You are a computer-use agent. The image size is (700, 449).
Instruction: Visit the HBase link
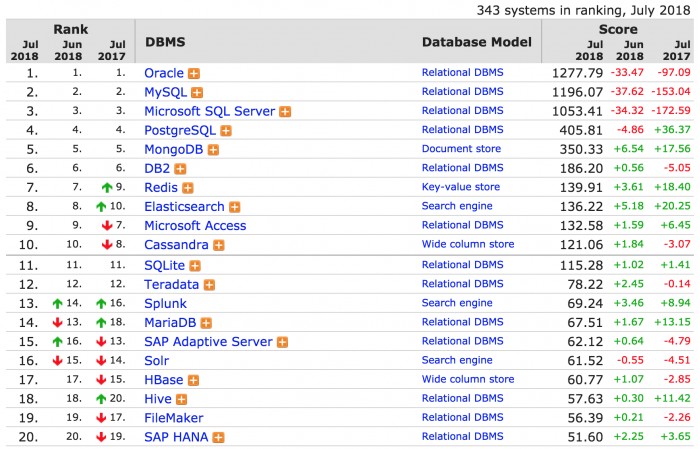click(164, 380)
